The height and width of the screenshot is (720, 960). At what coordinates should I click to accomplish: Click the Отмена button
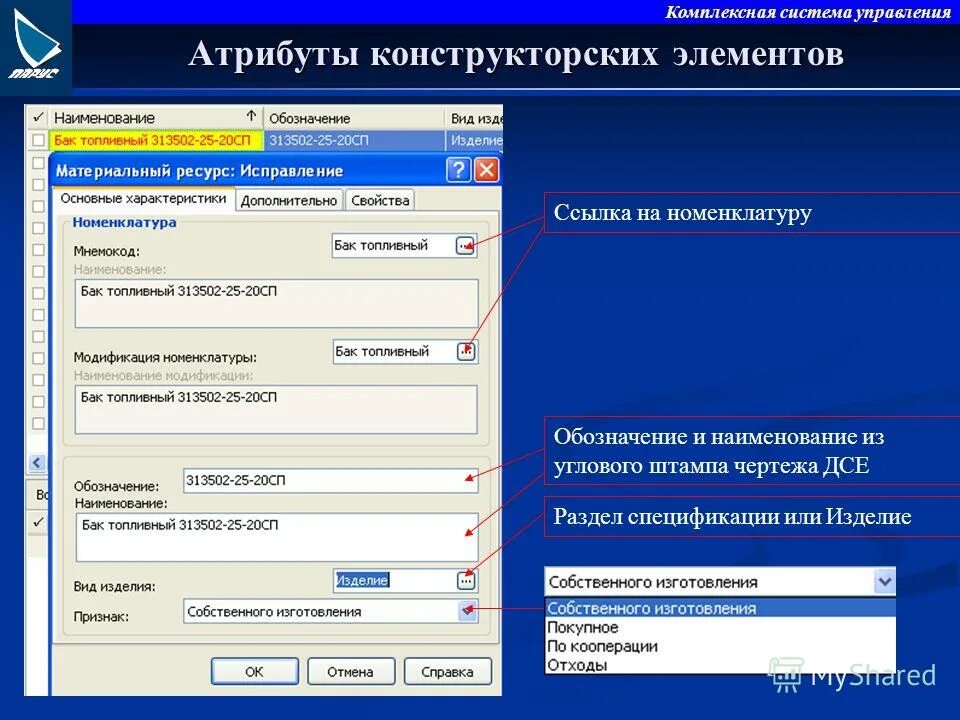351,672
